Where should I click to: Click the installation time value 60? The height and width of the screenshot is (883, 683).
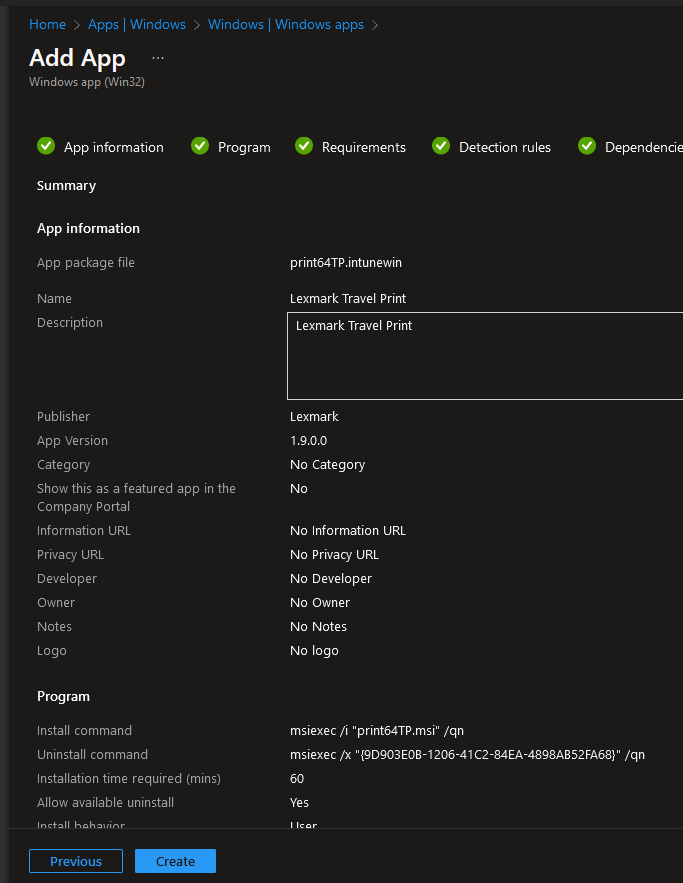297,779
